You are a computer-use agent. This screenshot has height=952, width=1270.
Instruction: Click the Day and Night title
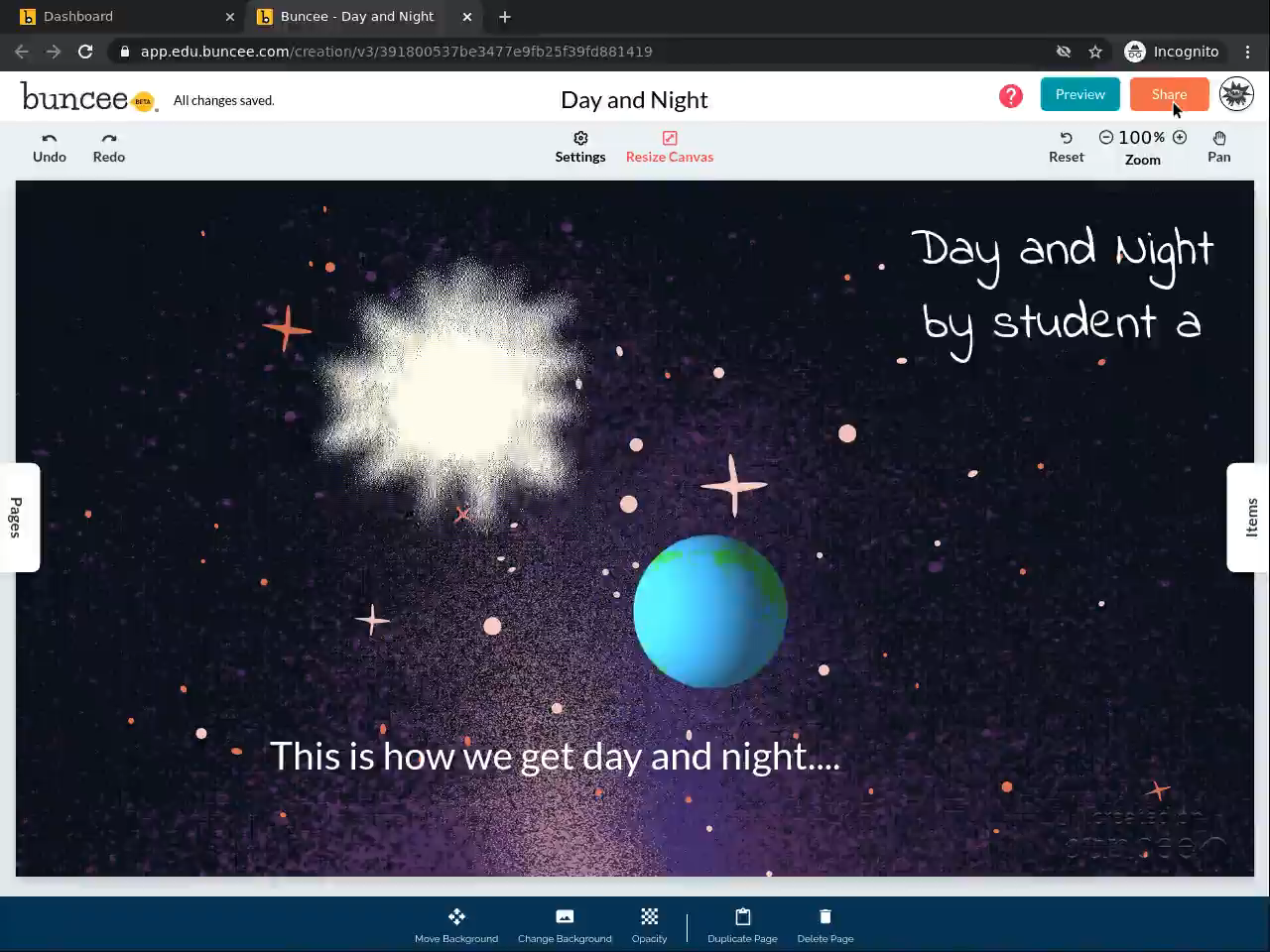pyautogui.click(x=634, y=99)
